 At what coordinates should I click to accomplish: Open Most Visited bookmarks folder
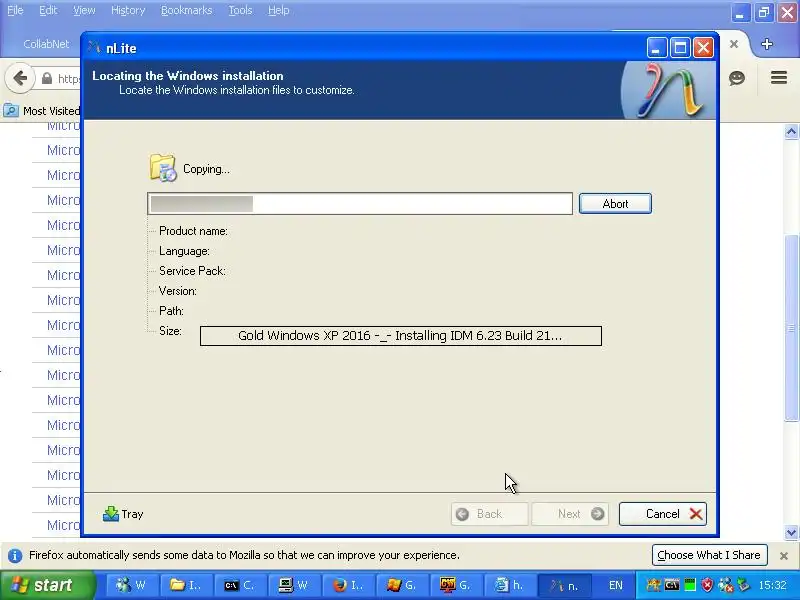41,111
